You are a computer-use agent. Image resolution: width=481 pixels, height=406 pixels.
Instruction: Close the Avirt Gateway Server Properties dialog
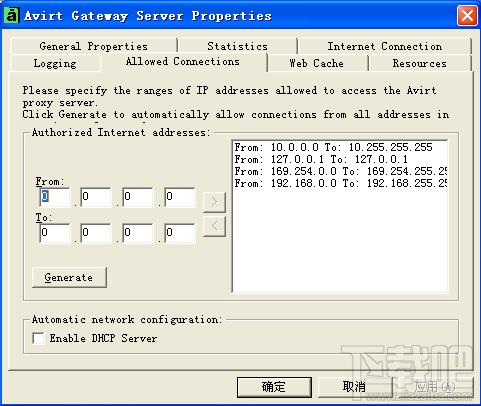(x=467, y=15)
